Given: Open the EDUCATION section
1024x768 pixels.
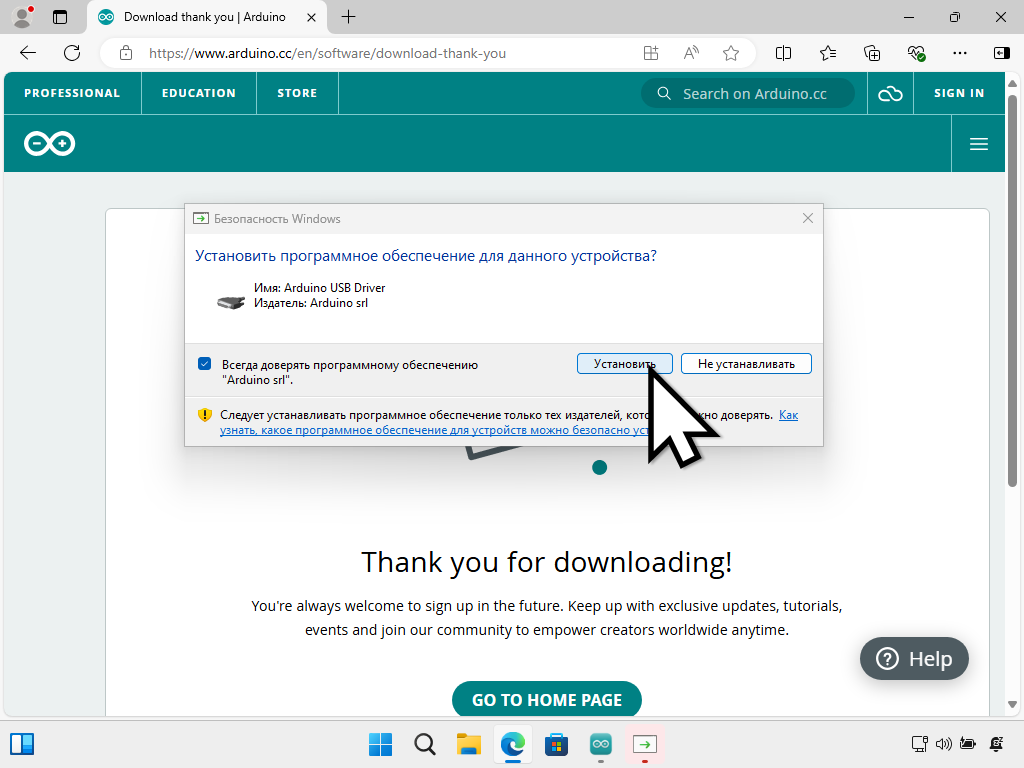Looking at the screenshot, I should (x=199, y=93).
